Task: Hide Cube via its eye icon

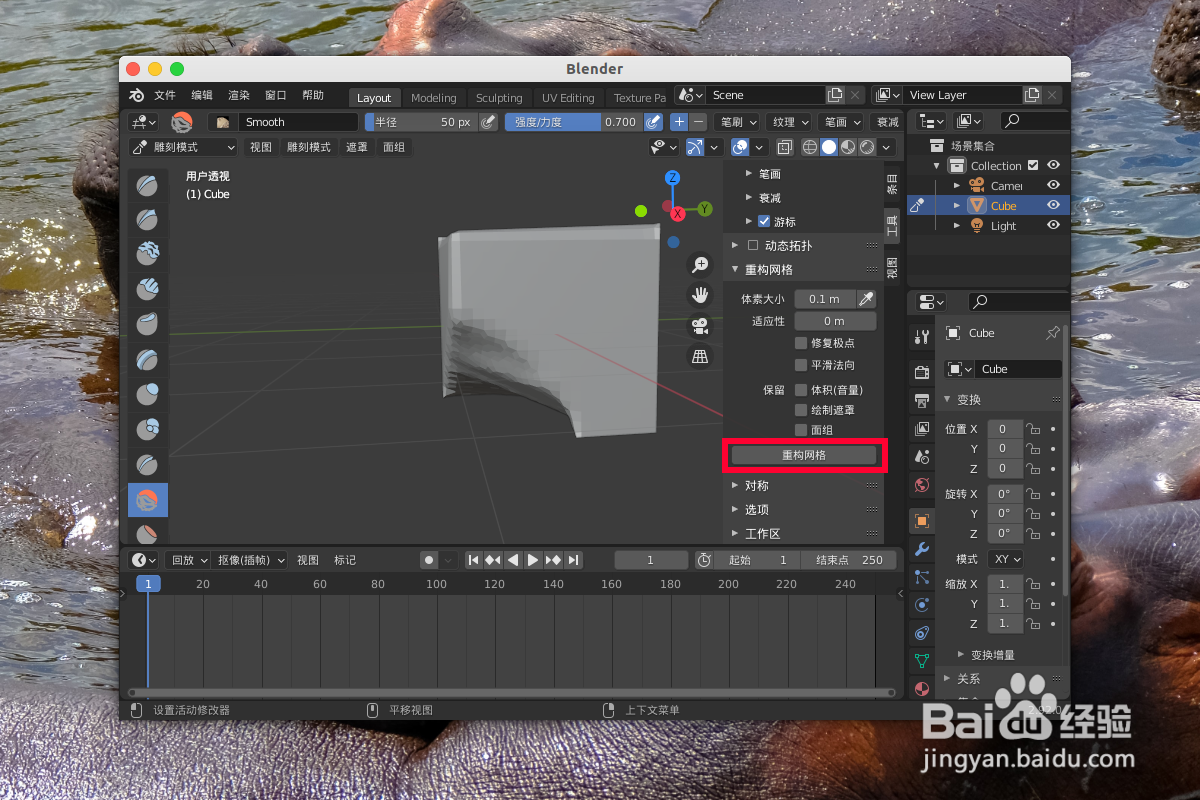Action: pyautogui.click(x=1053, y=205)
